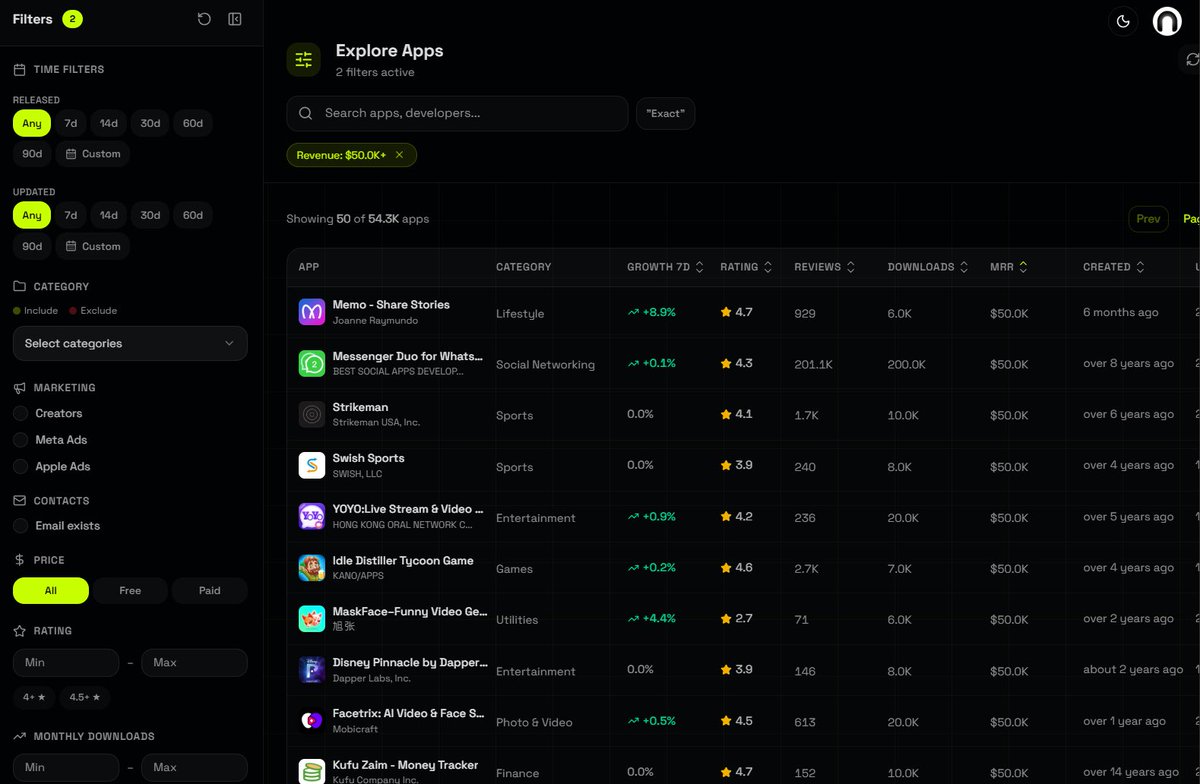The width and height of the screenshot is (1200, 784).
Task: Enable the Creators marketing filter
Action: pyautogui.click(x=20, y=413)
